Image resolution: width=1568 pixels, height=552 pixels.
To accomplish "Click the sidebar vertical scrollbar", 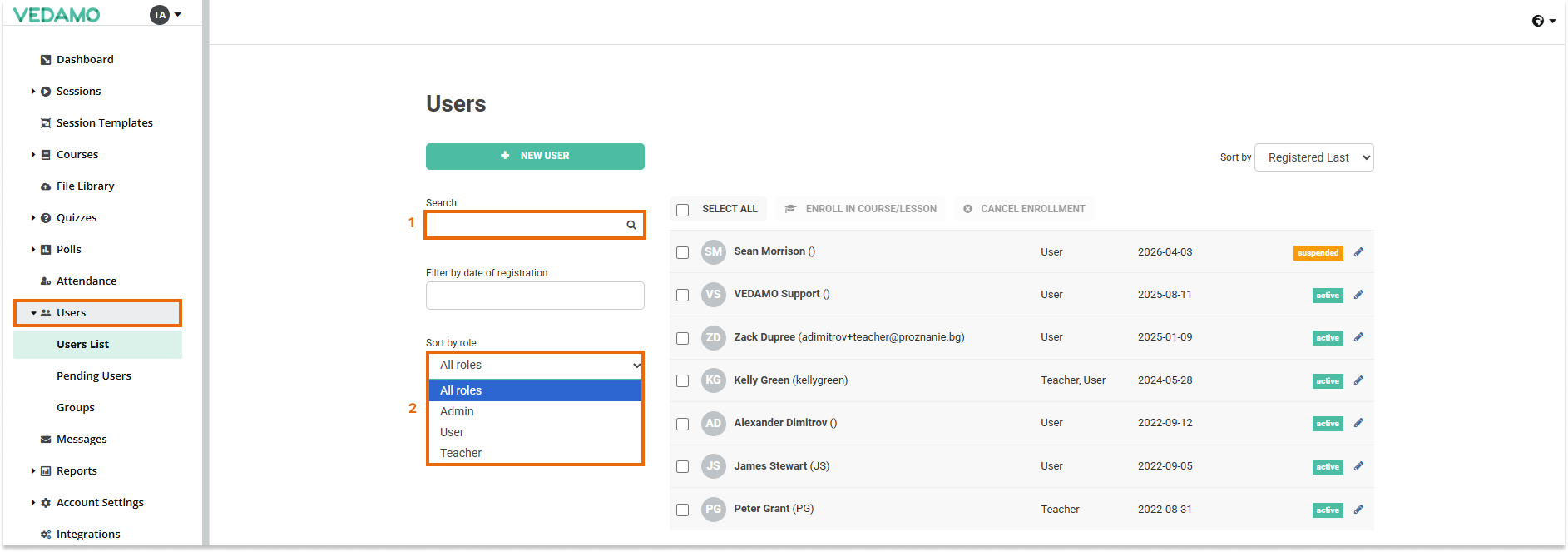I will pyautogui.click(x=205, y=273).
